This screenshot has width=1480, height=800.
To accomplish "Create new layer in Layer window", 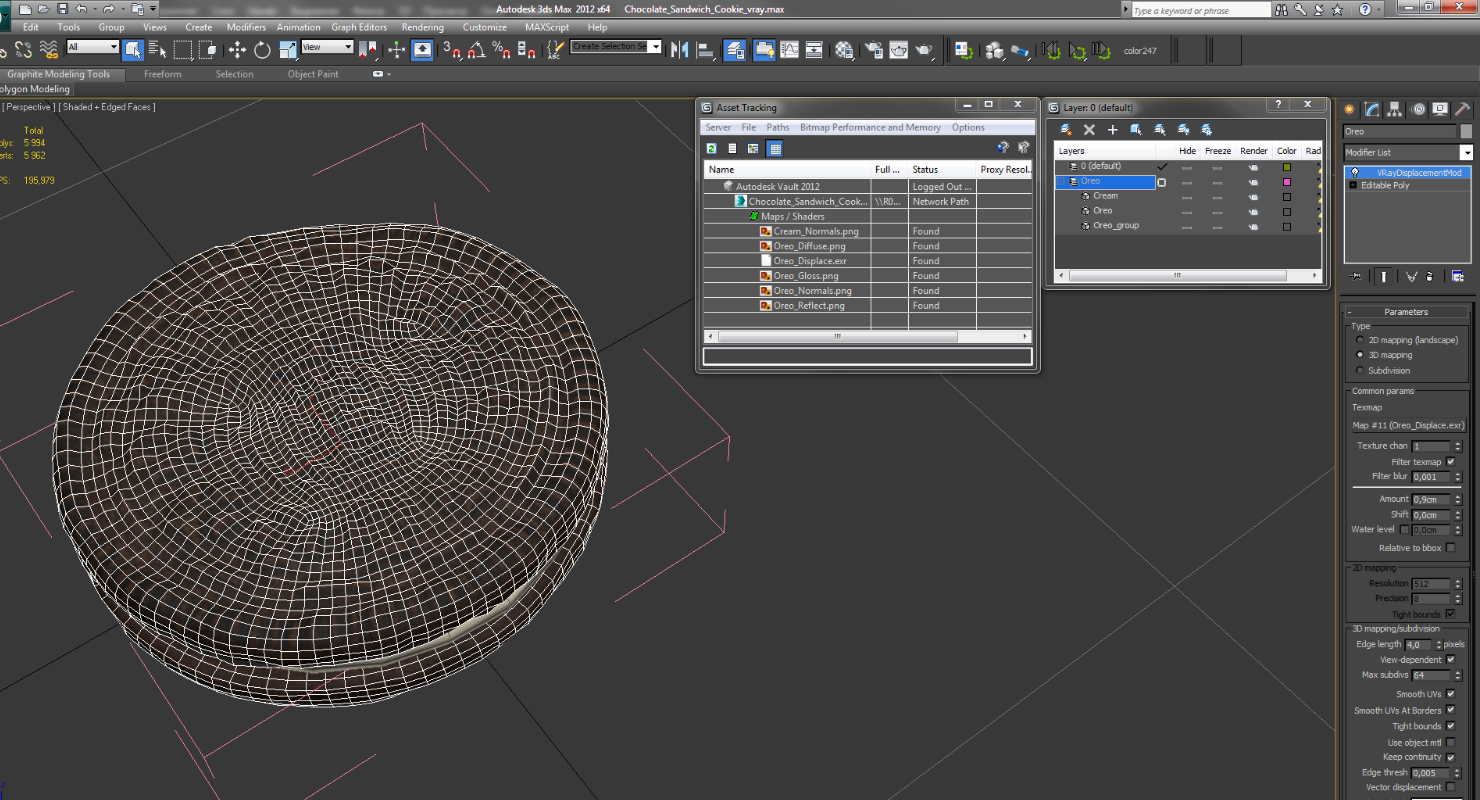I will (1066, 129).
